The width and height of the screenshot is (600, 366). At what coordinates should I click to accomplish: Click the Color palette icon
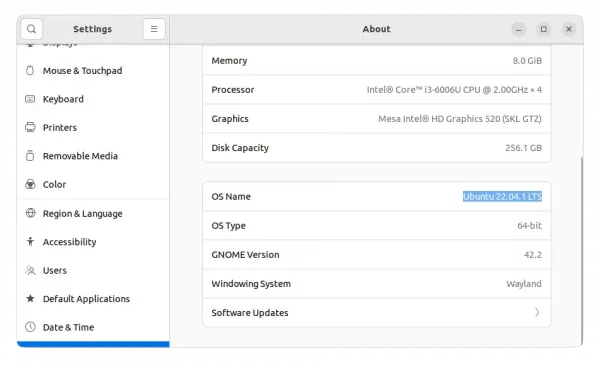tap(30, 185)
